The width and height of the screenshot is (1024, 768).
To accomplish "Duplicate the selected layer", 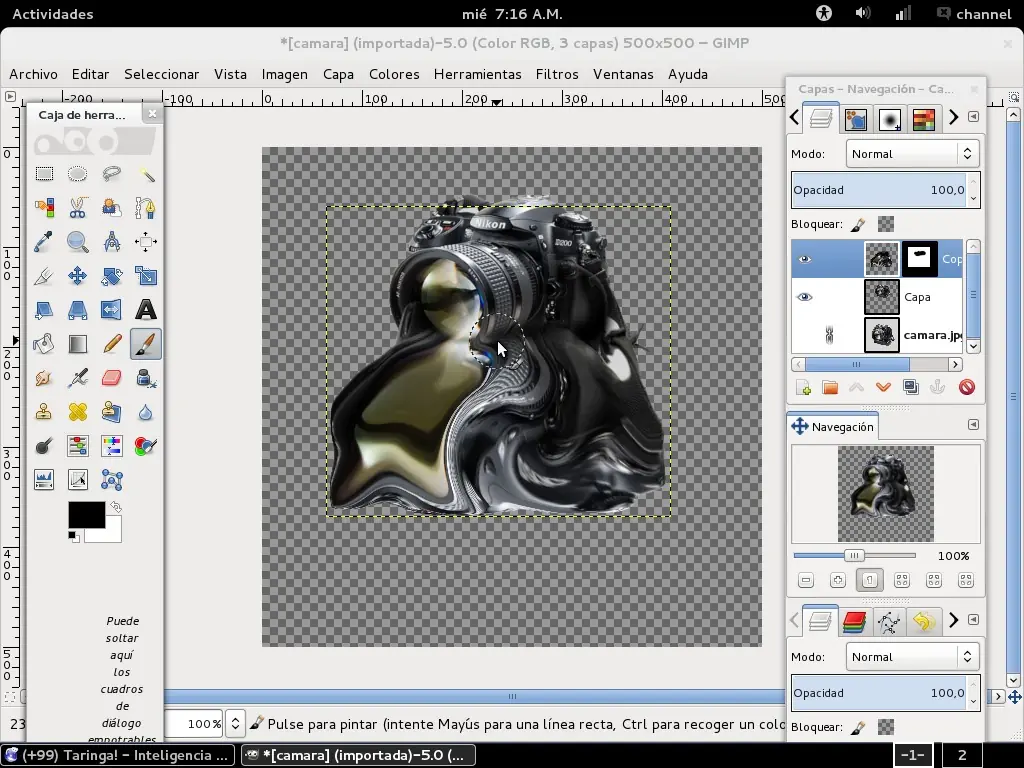I will point(911,387).
